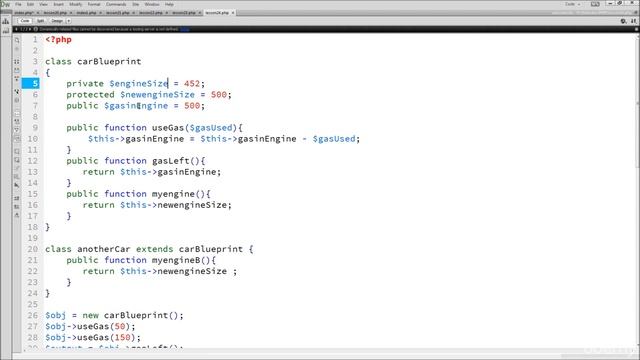Show the Code Navigator
Image resolution: width=640 pixels, height=360 pixels.
coord(17,49)
